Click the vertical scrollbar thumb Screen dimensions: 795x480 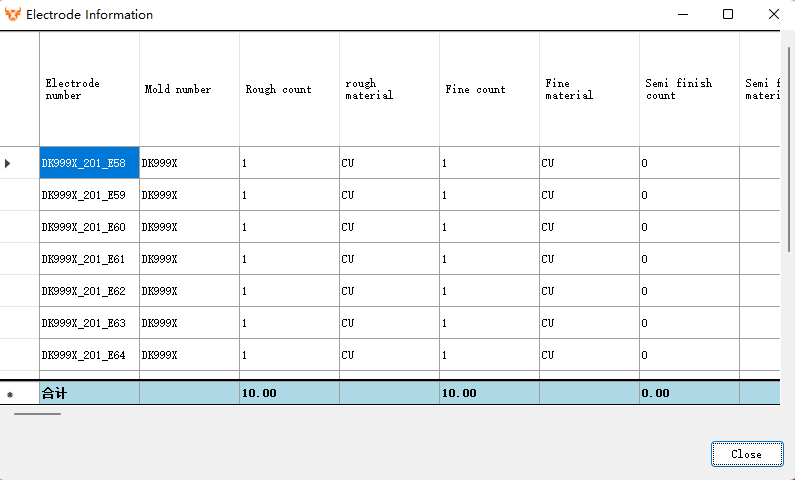[789, 150]
